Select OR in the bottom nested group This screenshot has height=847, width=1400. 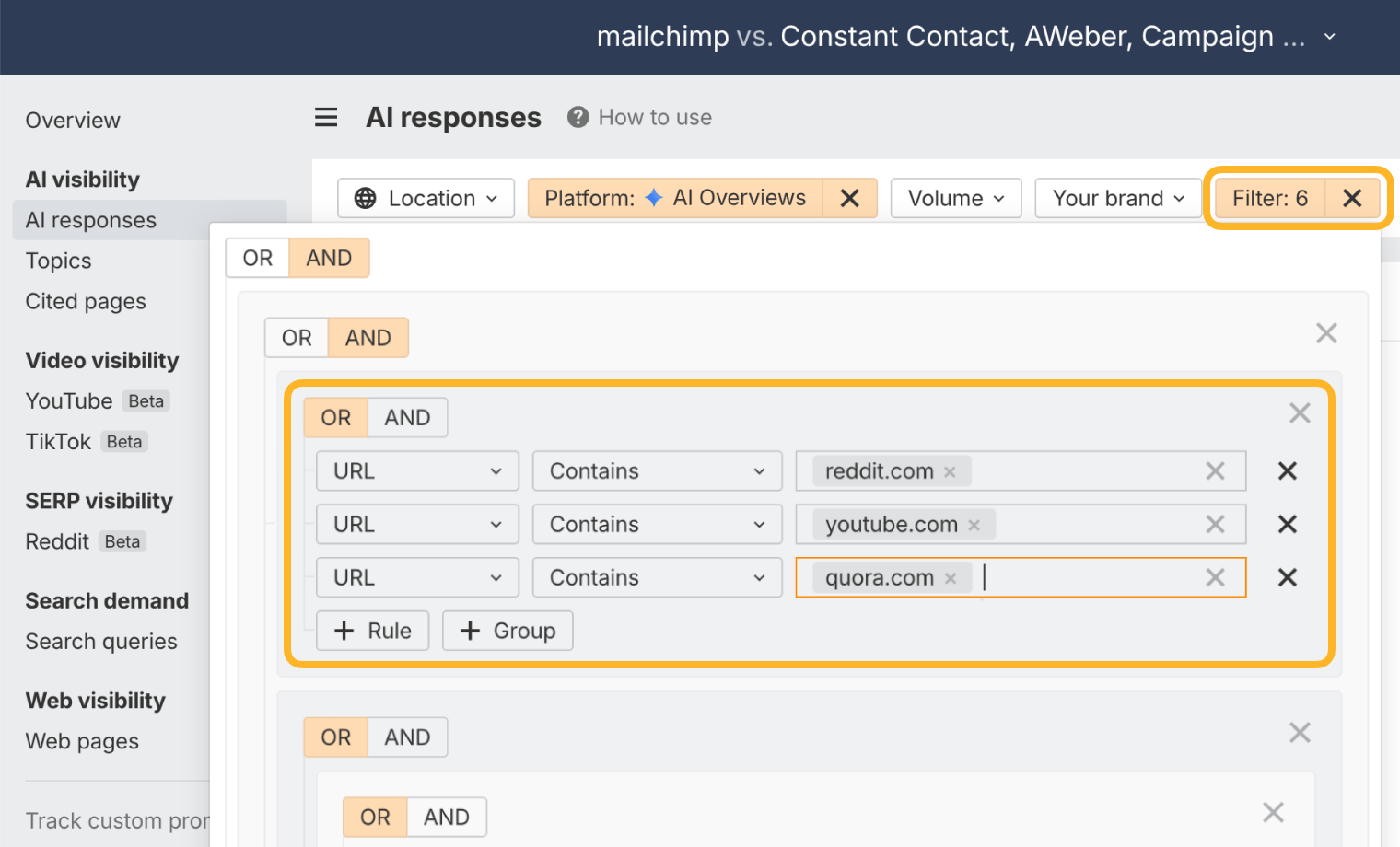tap(375, 818)
